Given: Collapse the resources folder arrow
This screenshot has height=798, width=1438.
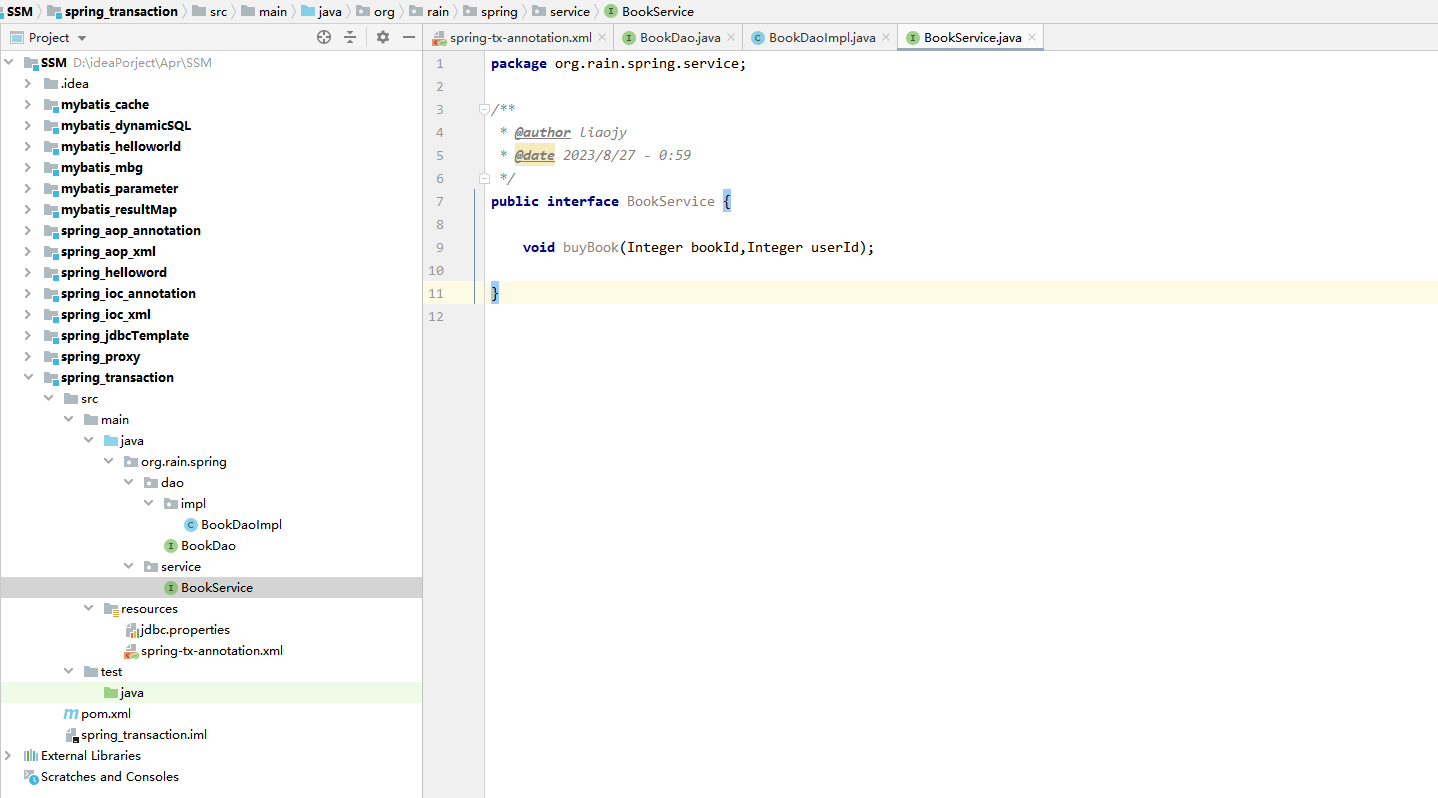Looking at the screenshot, I should click(x=89, y=609).
